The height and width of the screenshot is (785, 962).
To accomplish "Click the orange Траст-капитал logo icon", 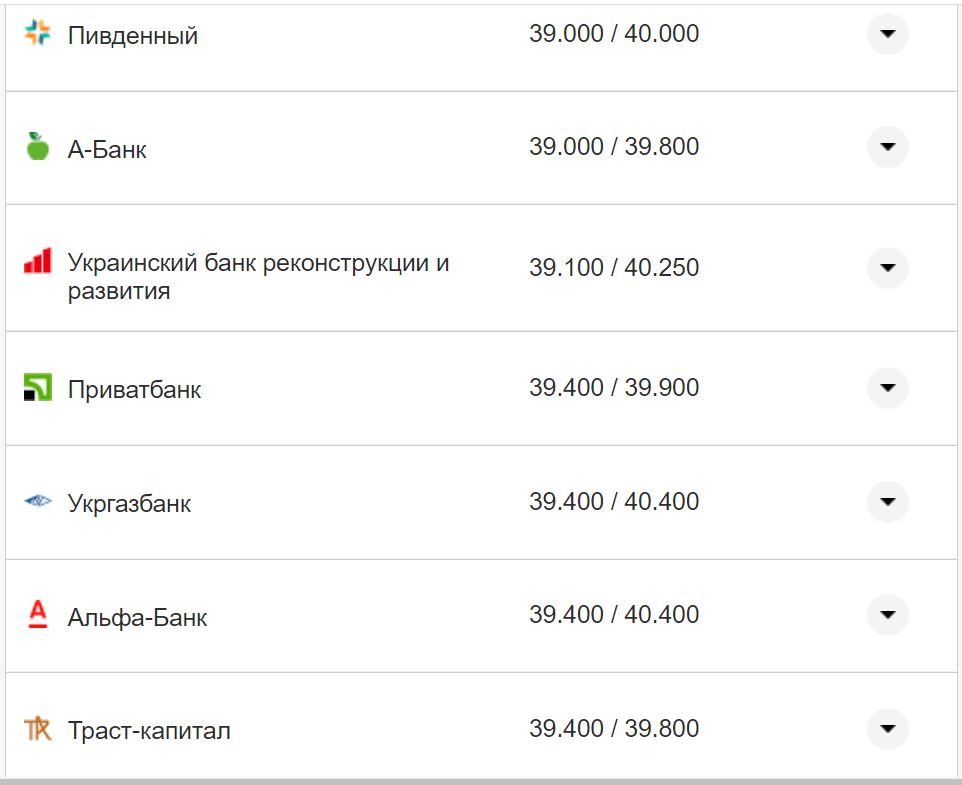I will 37,729.
